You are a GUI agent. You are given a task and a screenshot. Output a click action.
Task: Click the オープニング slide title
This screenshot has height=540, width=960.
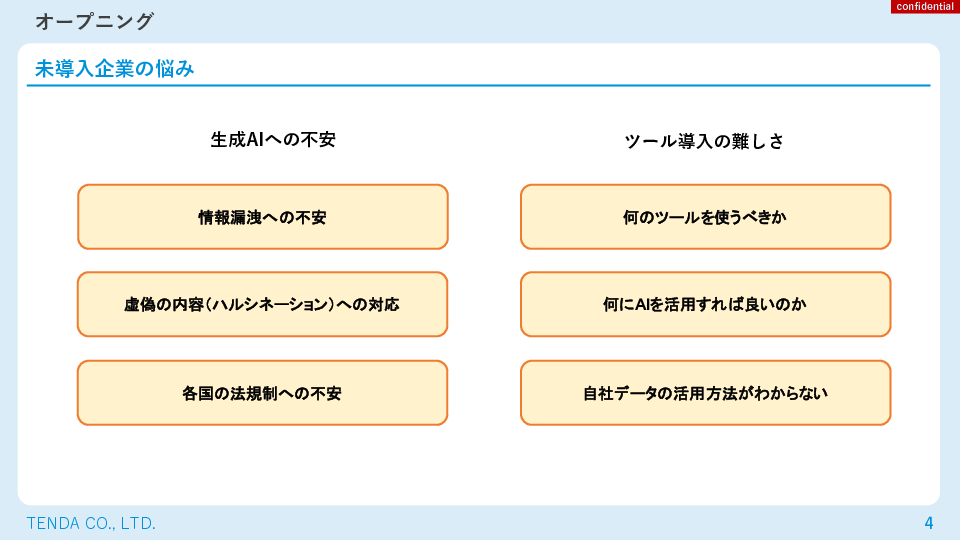[94, 21]
